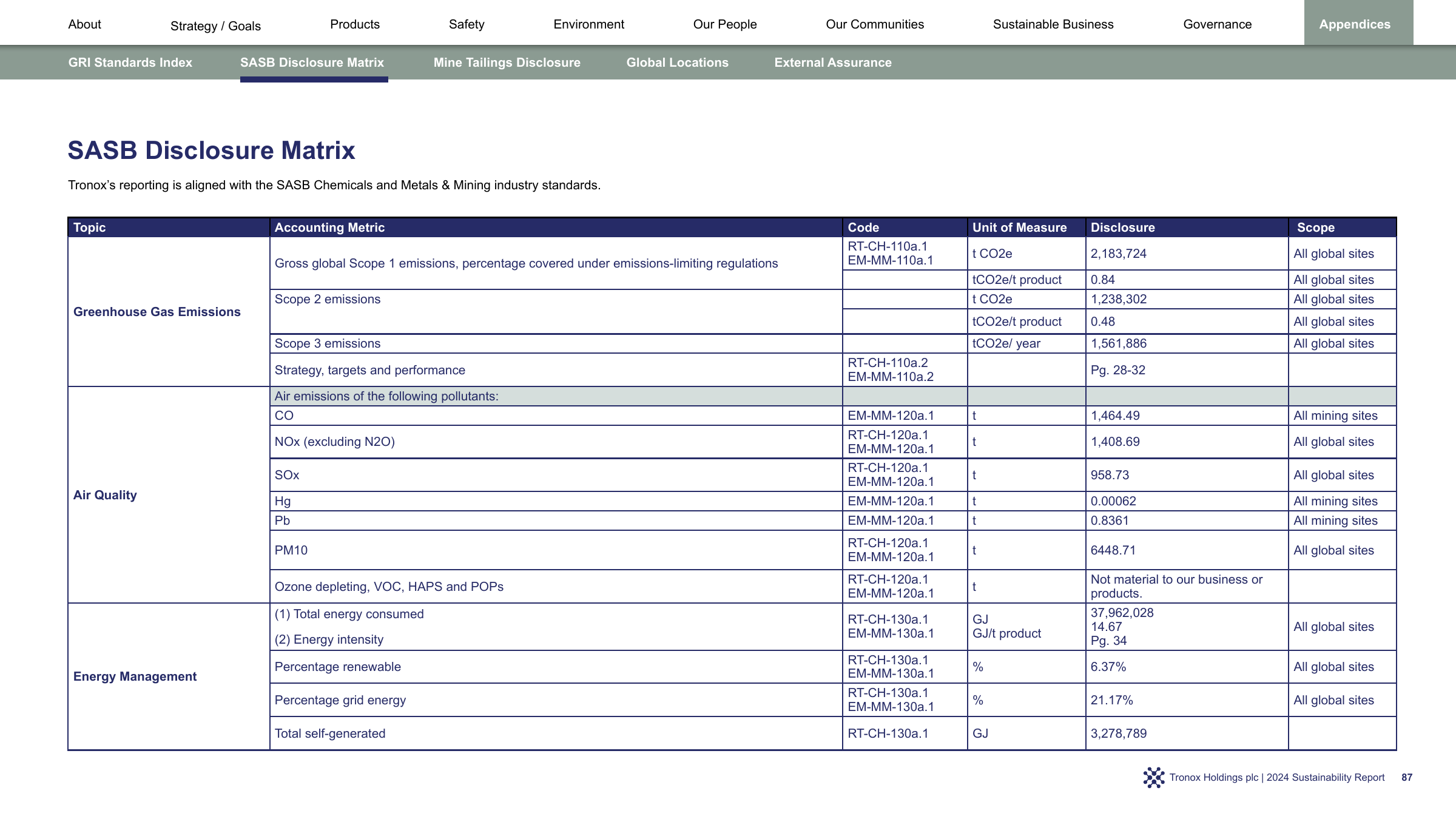The width and height of the screenshot is (1456, 819).
Task: Select the Greenhouse Gas Emissions topic cell
Action: pos(169,312)
